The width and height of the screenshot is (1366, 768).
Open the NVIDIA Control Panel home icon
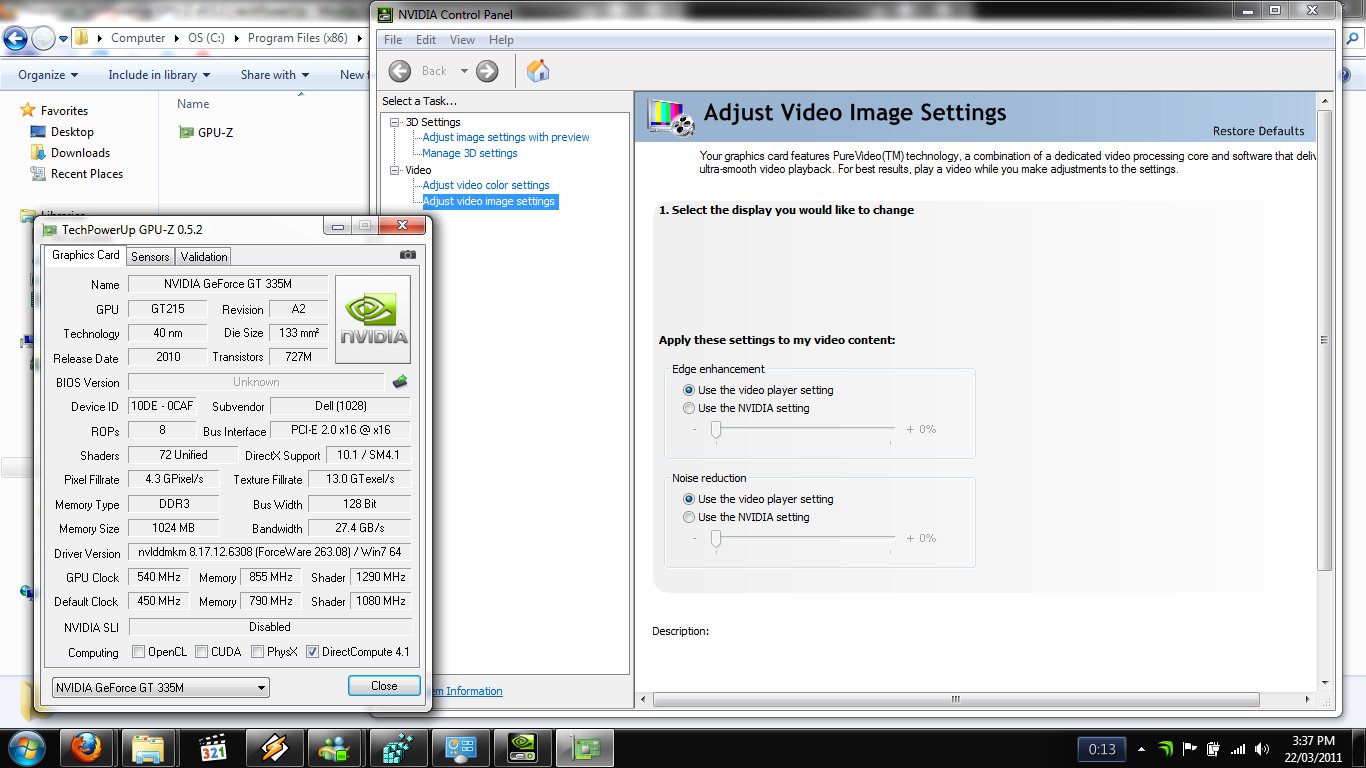click(x=538, y=71)
